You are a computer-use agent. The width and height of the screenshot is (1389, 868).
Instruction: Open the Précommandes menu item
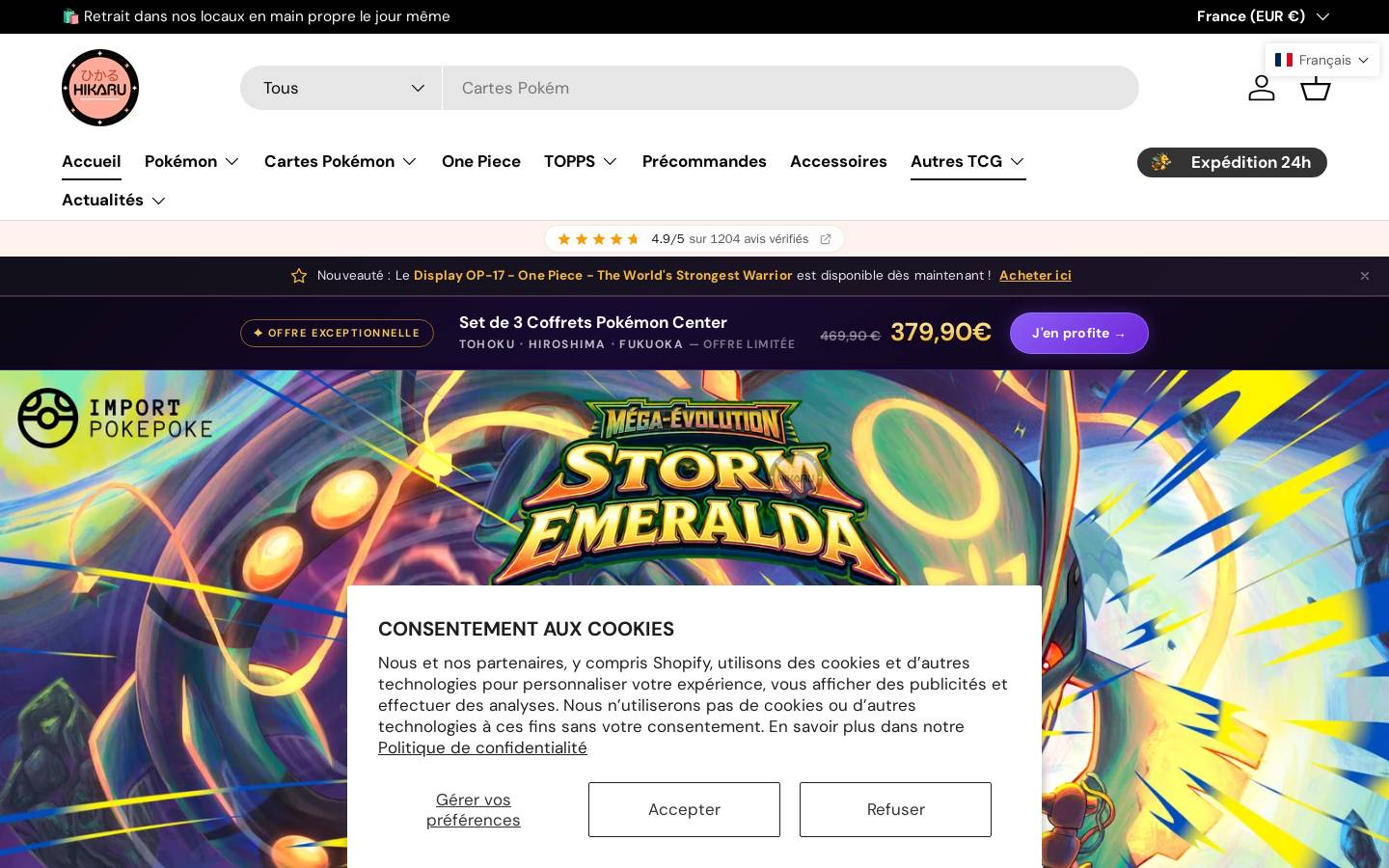point(704,161)
